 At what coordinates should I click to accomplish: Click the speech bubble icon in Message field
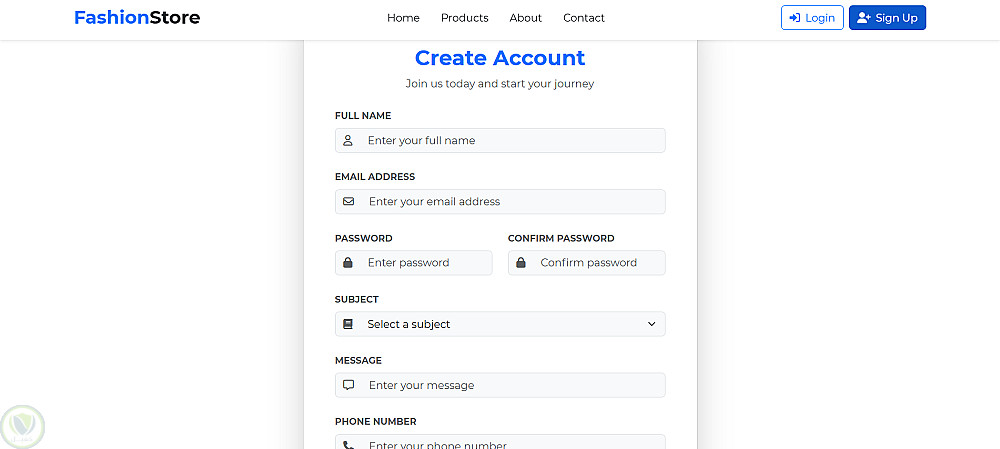pos(348,385)
